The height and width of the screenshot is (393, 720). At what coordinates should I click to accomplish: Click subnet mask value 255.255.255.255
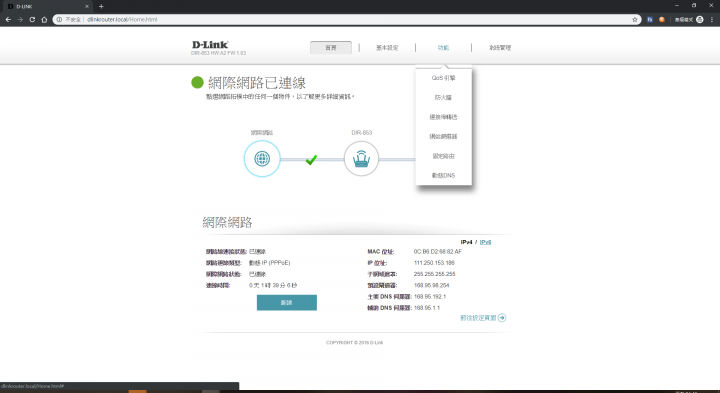pyautogui.click(x=434, y=274)
